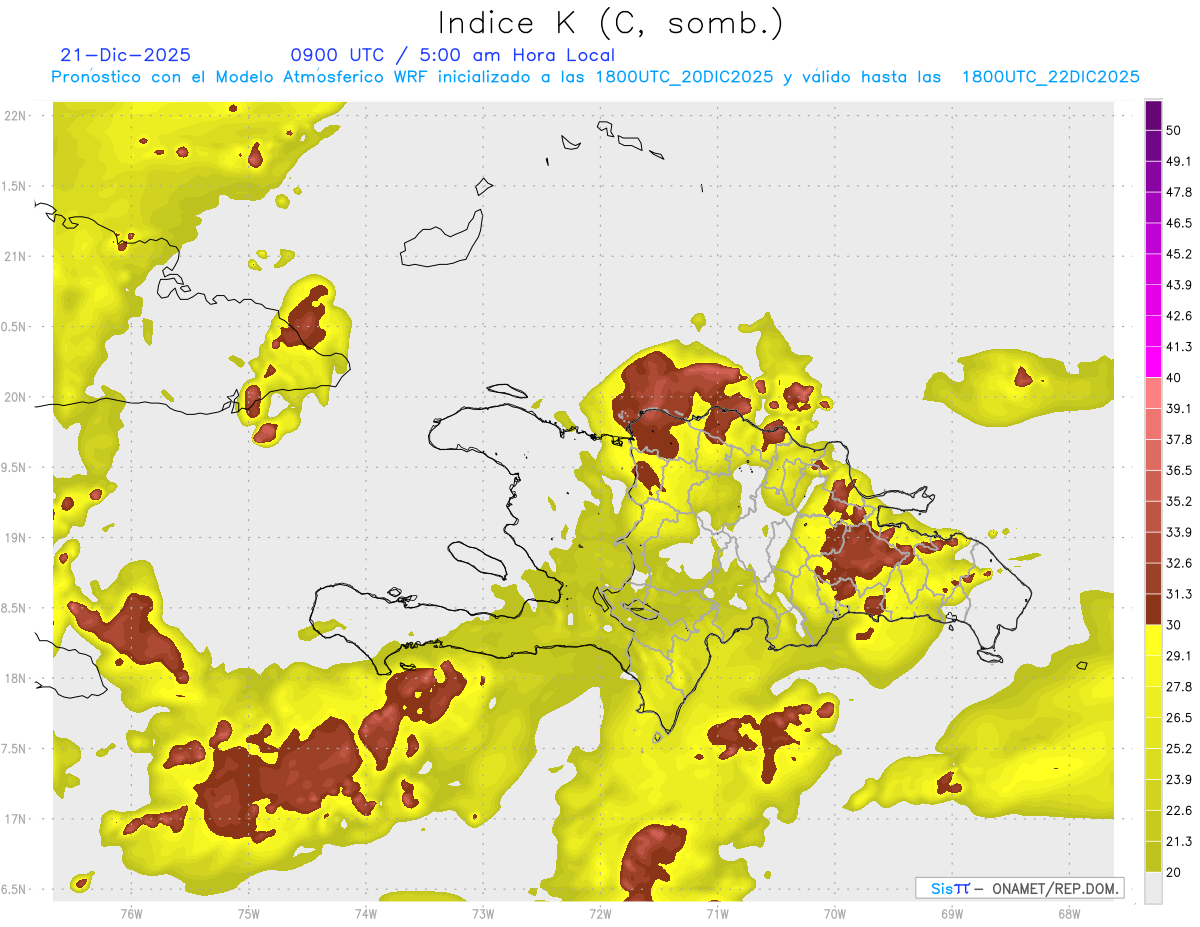The width and height of the screenshot is (1200, 927).
Task: Select the colorbar value 37.8
Action: (1179, 439)
